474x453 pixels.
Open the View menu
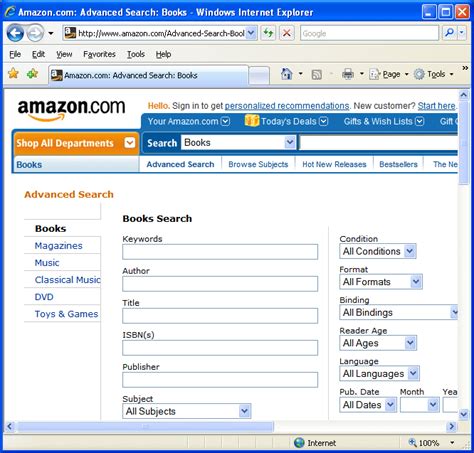tap(64, 54)
